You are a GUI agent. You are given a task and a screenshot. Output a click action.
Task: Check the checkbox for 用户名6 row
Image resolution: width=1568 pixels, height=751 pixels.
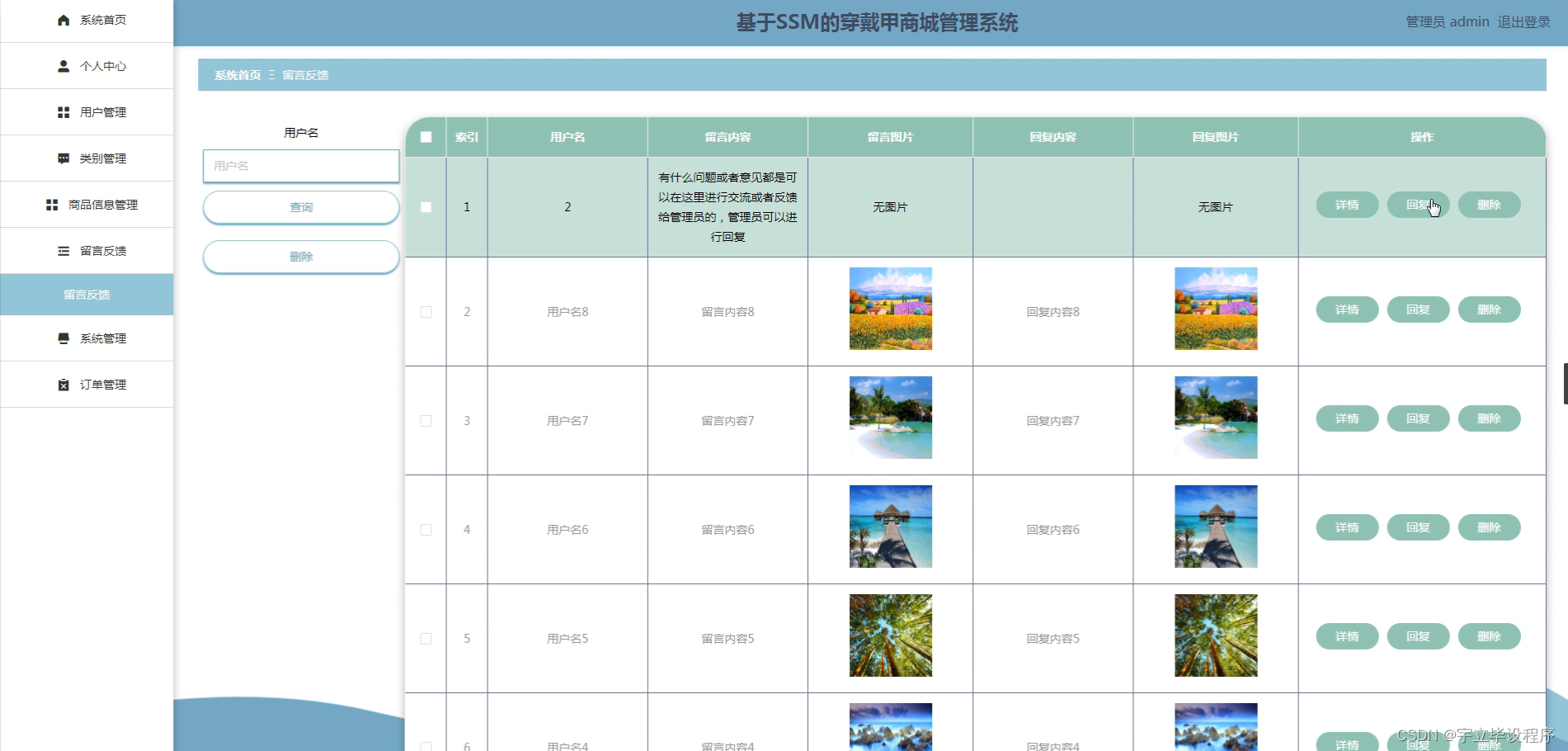coord(426,530)
